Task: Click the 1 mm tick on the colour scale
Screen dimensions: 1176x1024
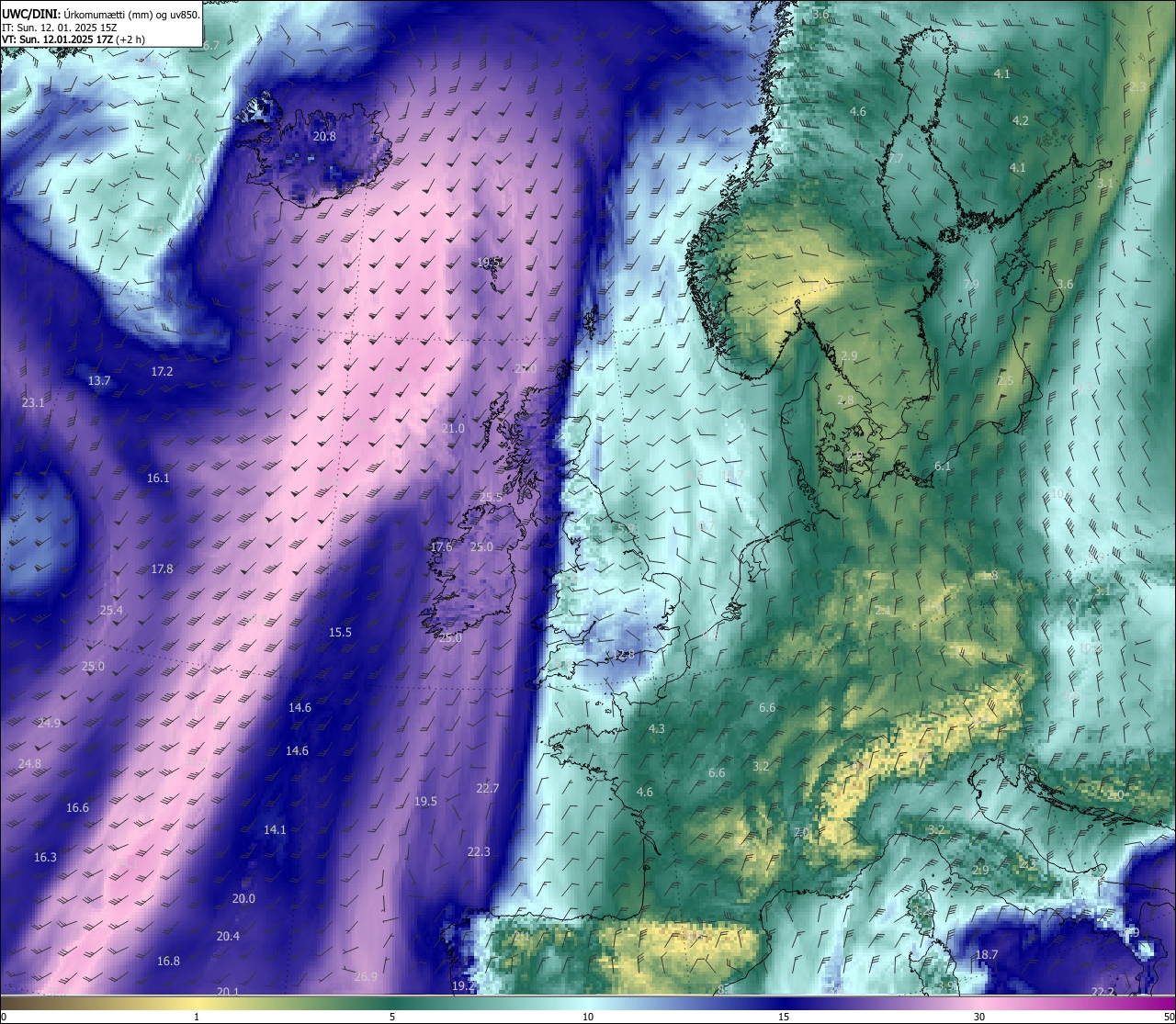Action: pyautogui.click(x=197, y=1017)
